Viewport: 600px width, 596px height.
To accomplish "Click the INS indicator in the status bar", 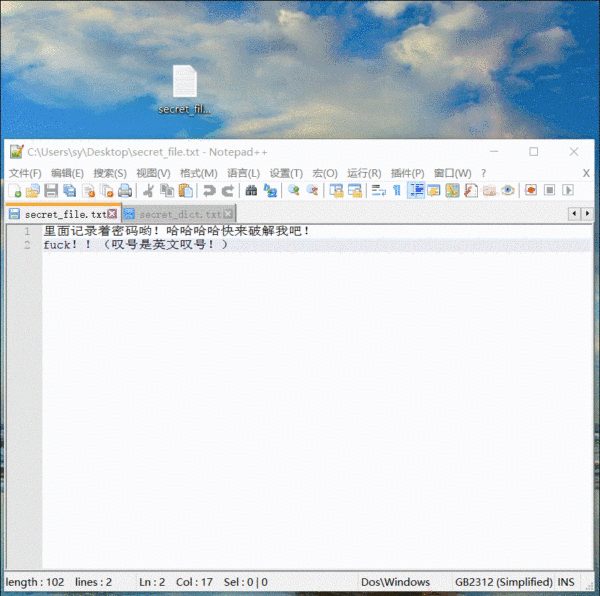I will pyautogui.click(x=566, y=582).
